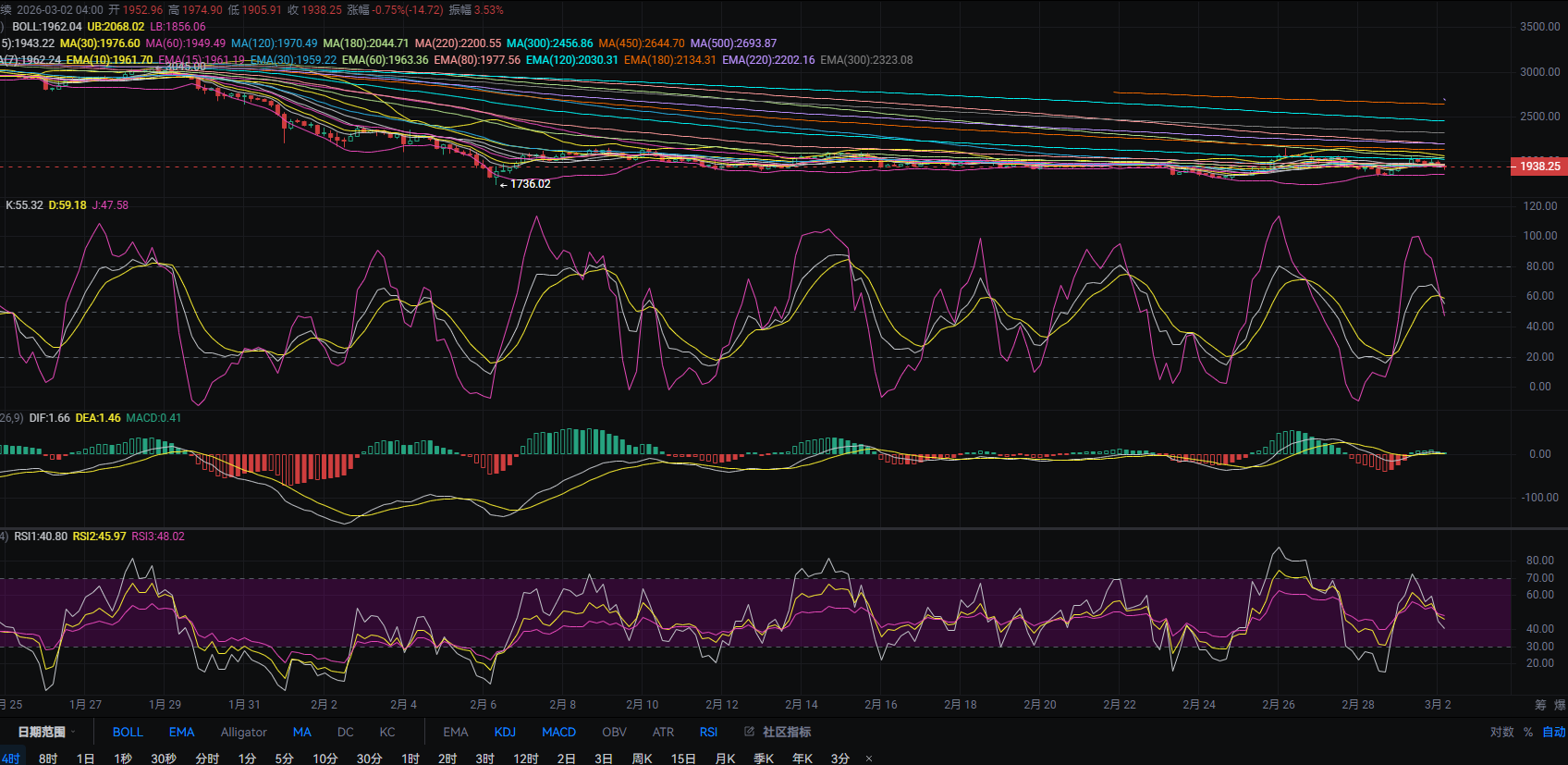
Task: Switch to the 周K weekly timeframe
Action: click(x=642, y=759)
